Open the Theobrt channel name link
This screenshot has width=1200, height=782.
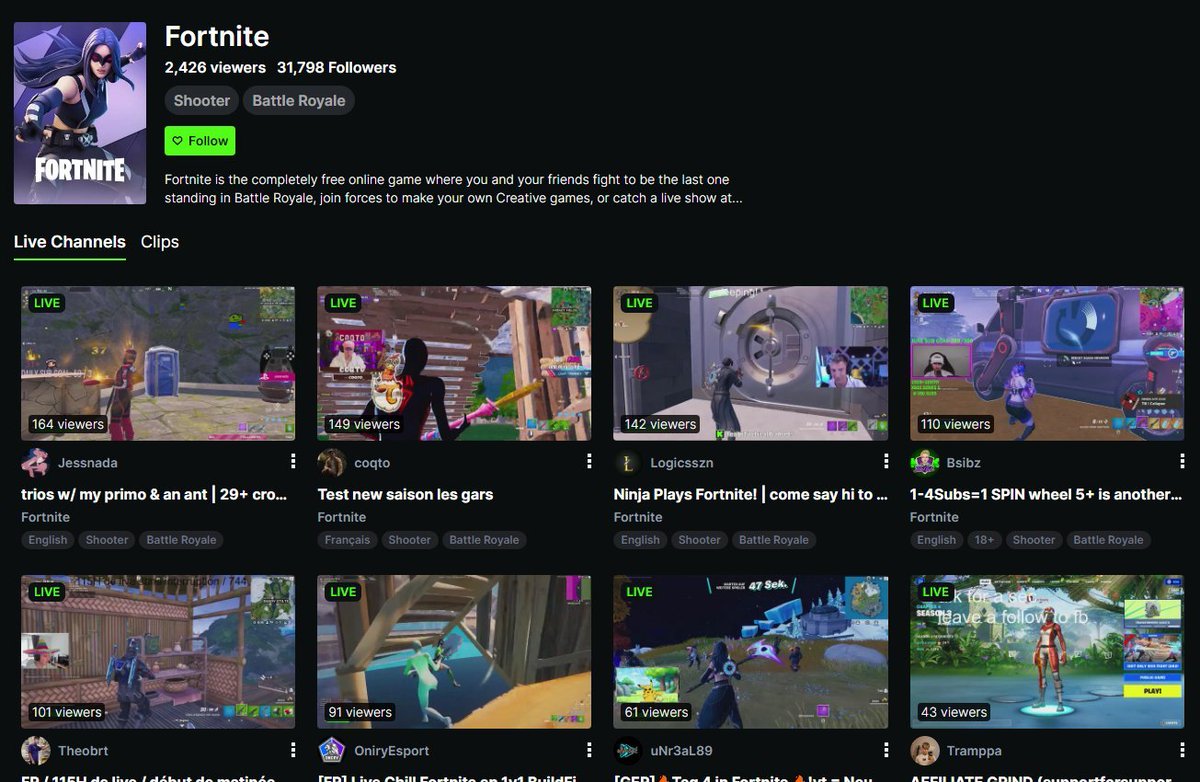pyautogui.click(x=83, y=751)
